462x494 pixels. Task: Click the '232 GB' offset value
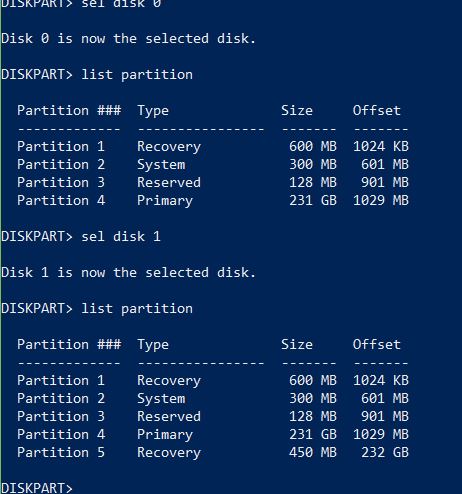point(385,452)
